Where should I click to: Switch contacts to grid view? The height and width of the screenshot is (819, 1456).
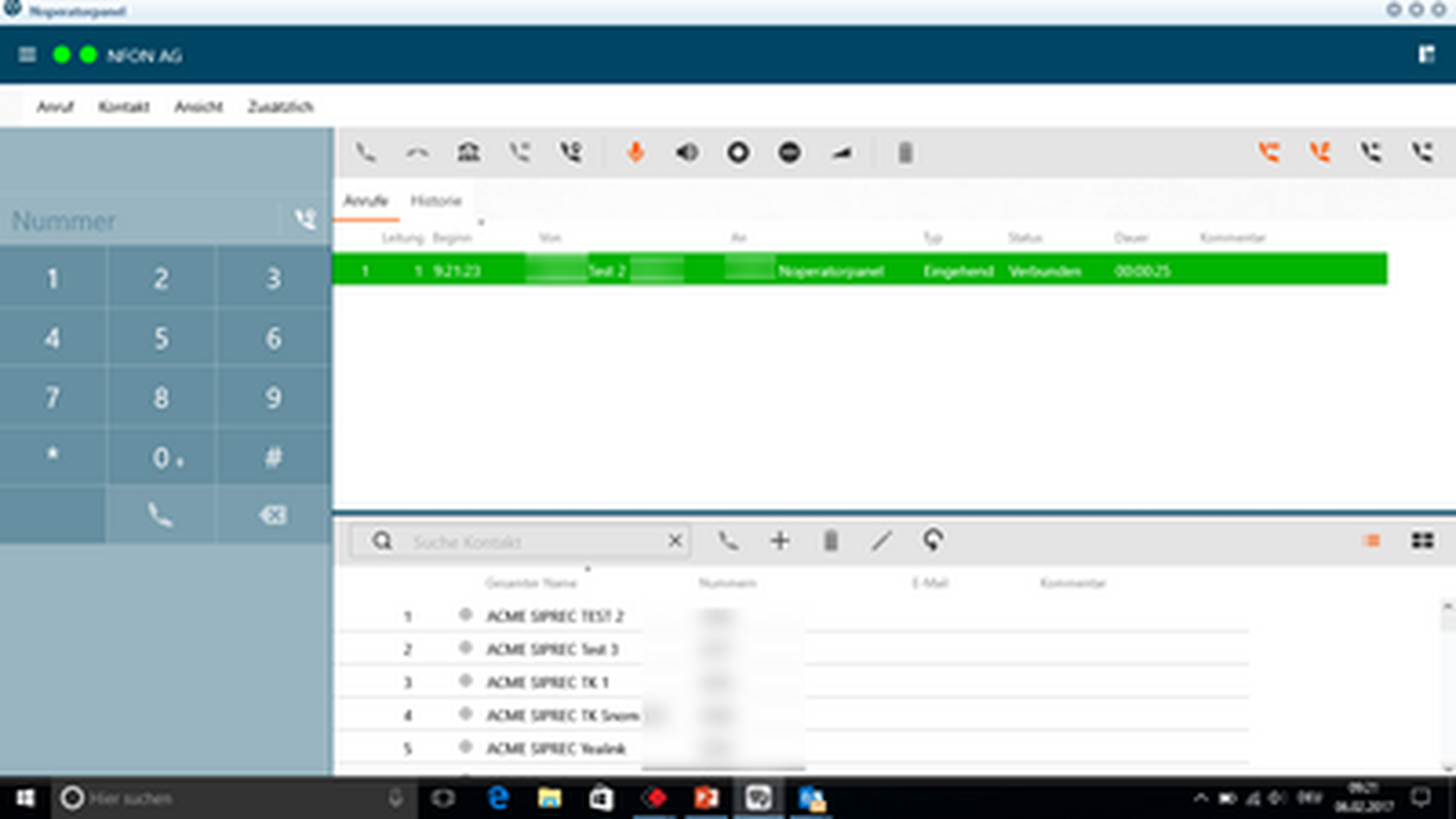[x=1423, y=541]
